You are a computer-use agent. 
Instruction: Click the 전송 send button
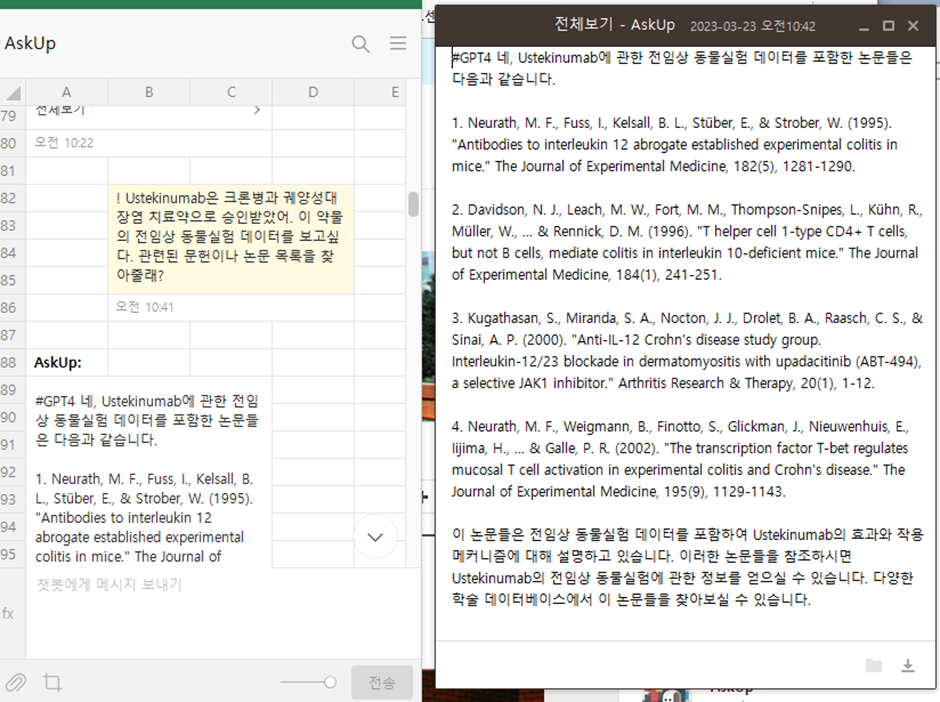[x=382, y=682]
